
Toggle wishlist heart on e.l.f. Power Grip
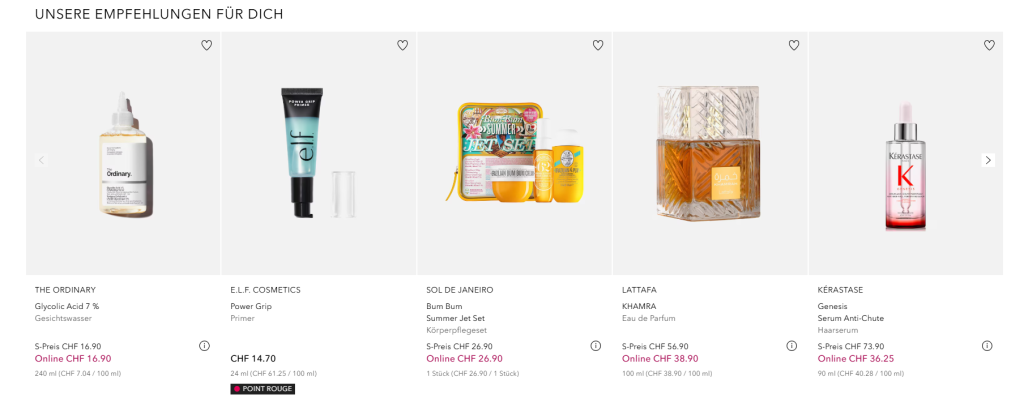[402, 45]
